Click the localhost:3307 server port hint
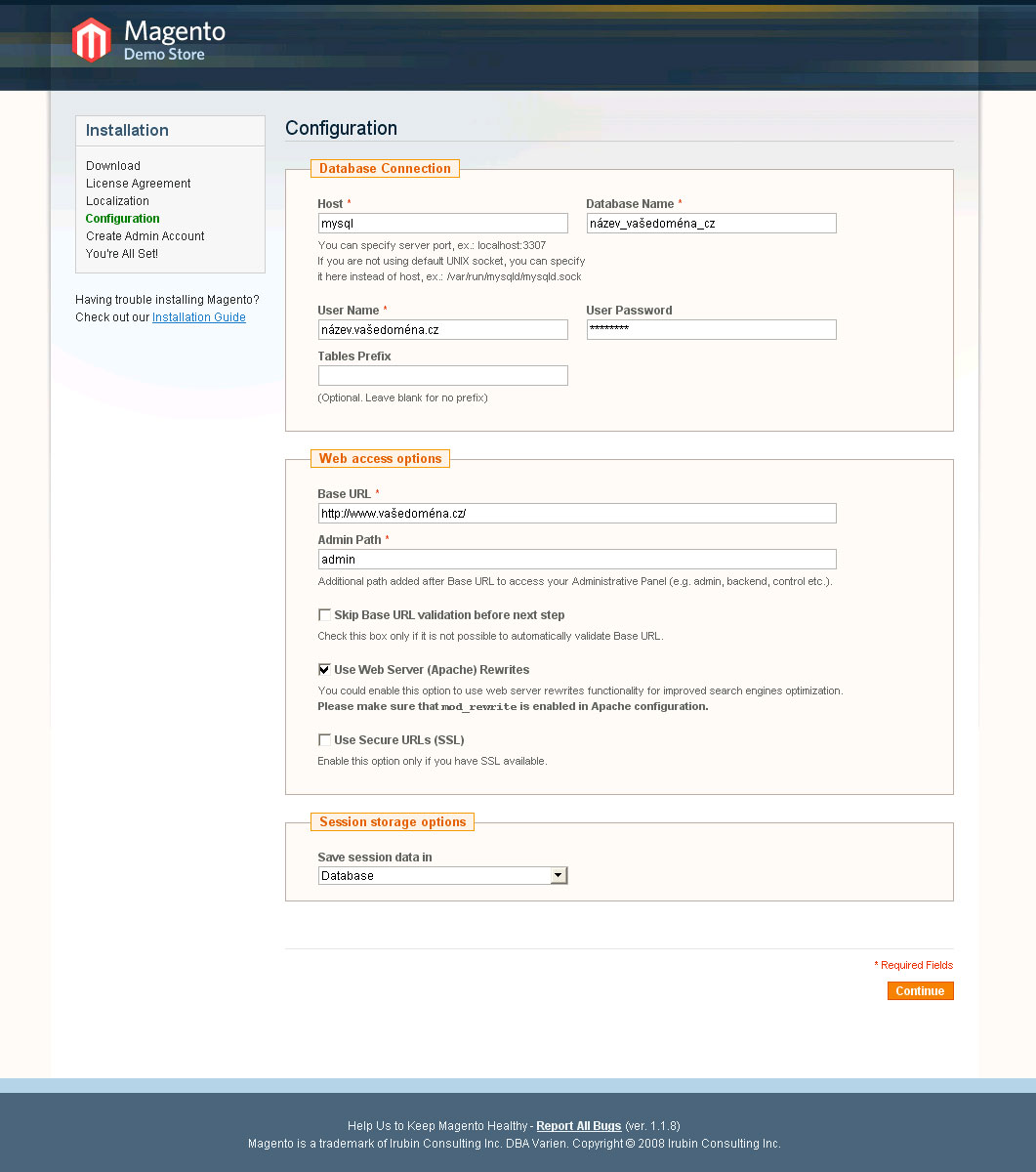This screenshot has height=1172, width=1036. click(x=432, y=245)
